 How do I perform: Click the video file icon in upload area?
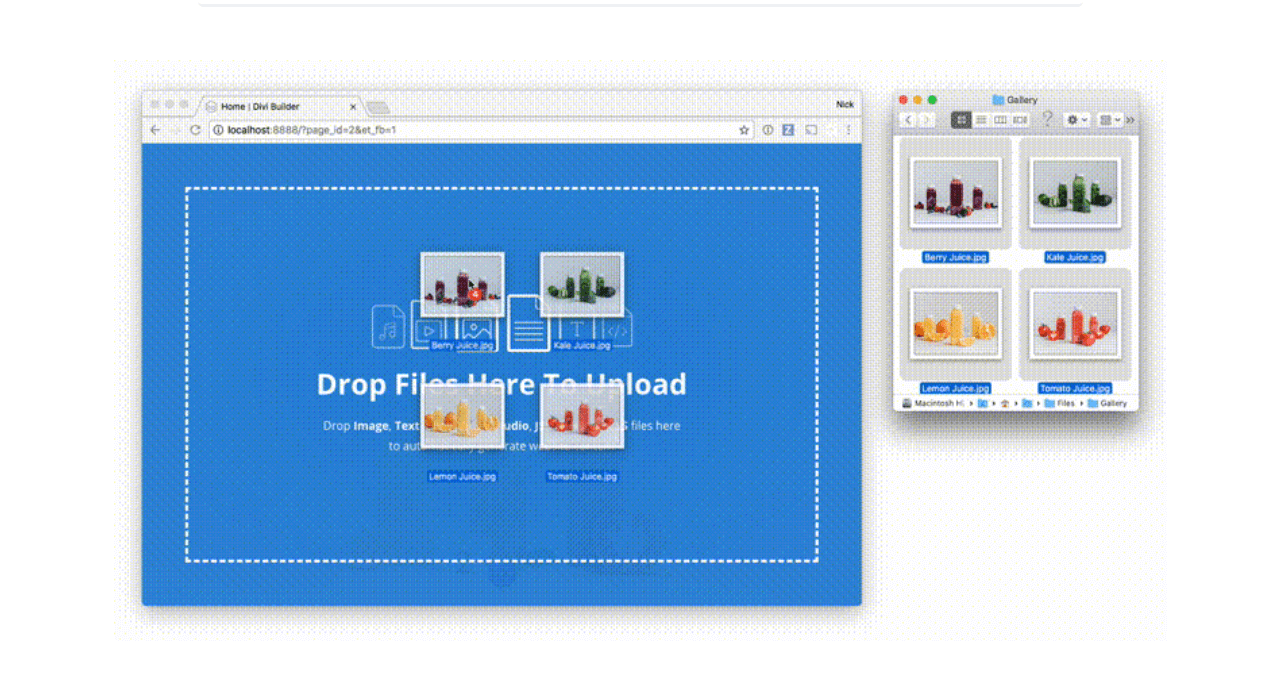(x=427, y=330)
